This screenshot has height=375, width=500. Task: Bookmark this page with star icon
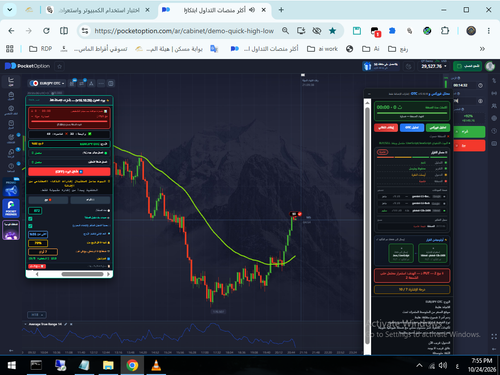click(x=332, y=31)
